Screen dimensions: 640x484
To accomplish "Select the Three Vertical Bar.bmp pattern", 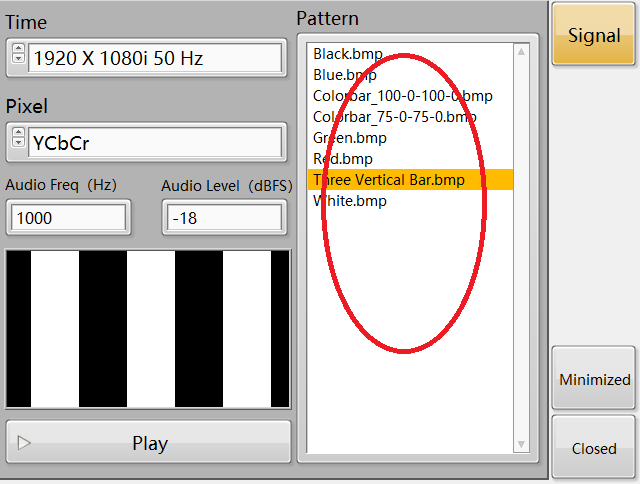I will pyautogui.click(x=388, y=180).
